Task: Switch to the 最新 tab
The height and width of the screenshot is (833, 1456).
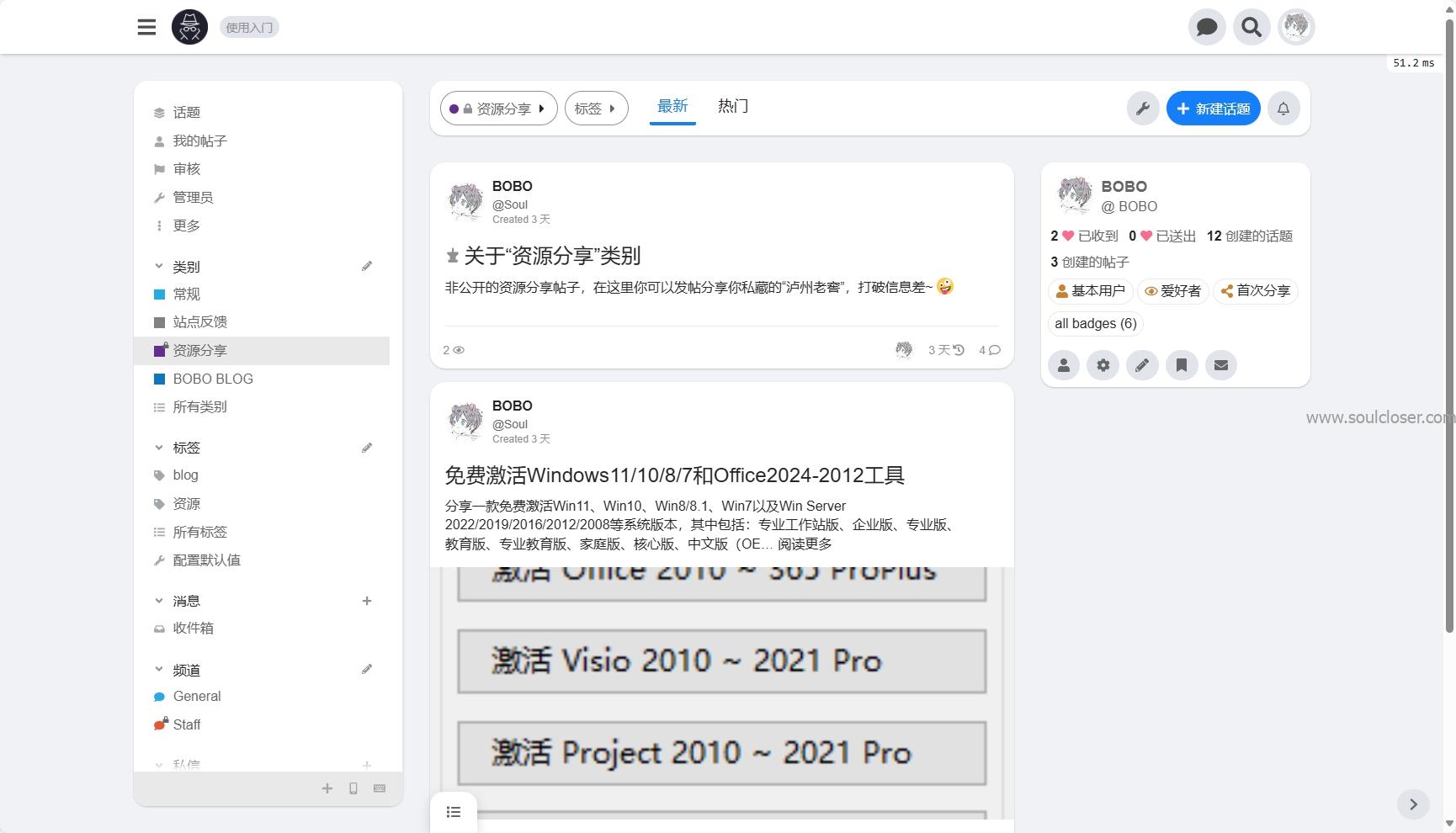Action: [x=672, y=106]
